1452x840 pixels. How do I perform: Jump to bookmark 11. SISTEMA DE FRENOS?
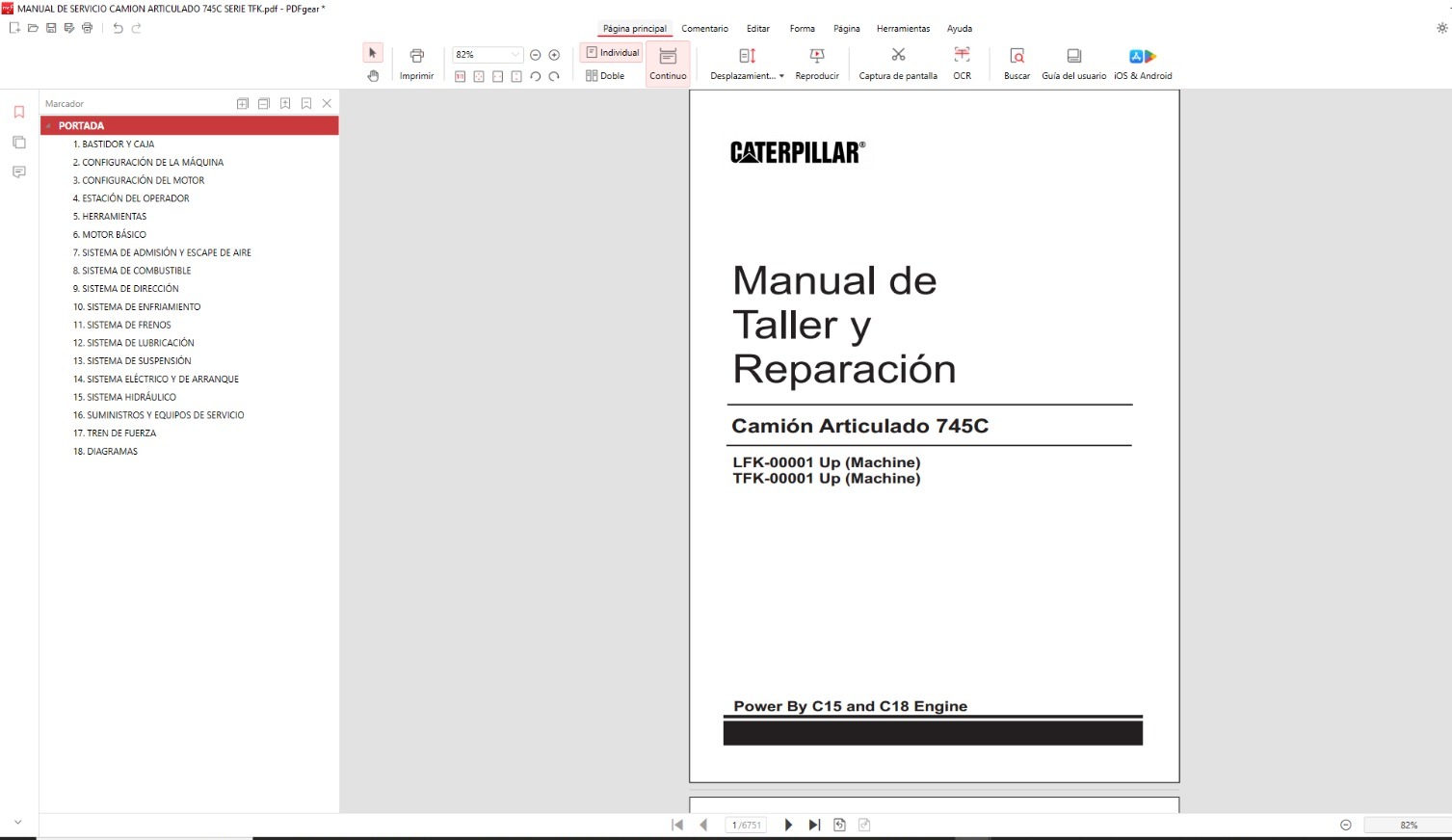tap(122, 325)
